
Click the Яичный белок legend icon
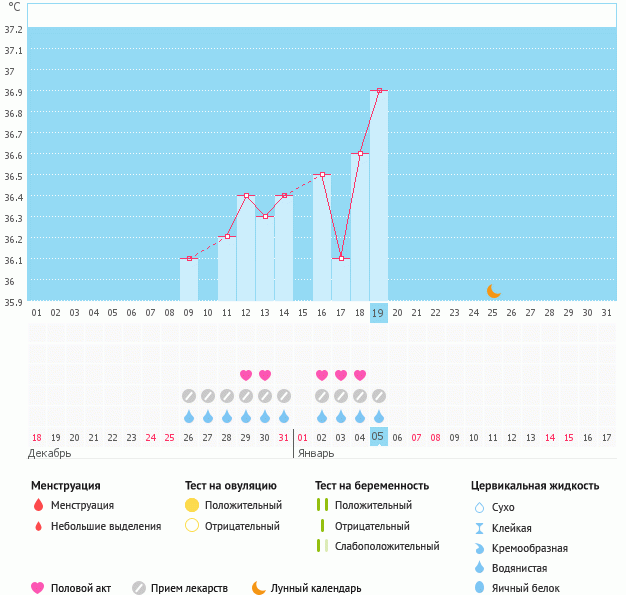click(480, 588)
